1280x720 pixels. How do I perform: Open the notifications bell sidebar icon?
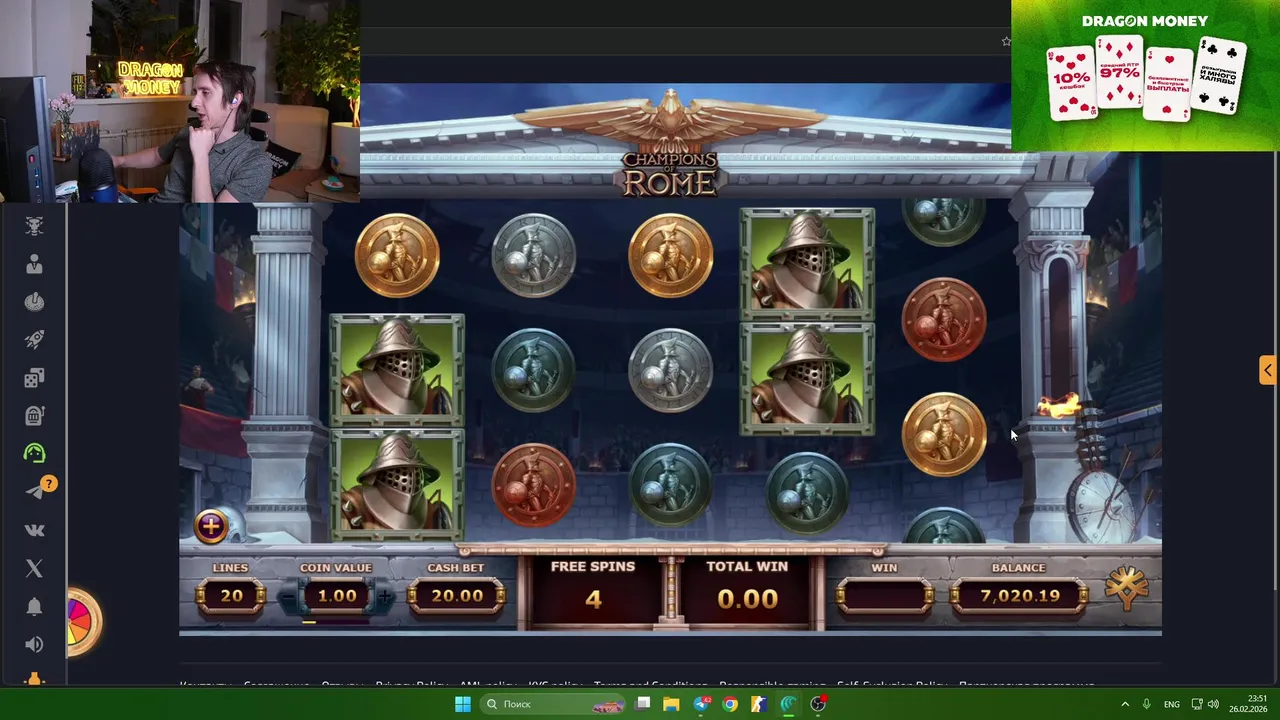point(34,607)
